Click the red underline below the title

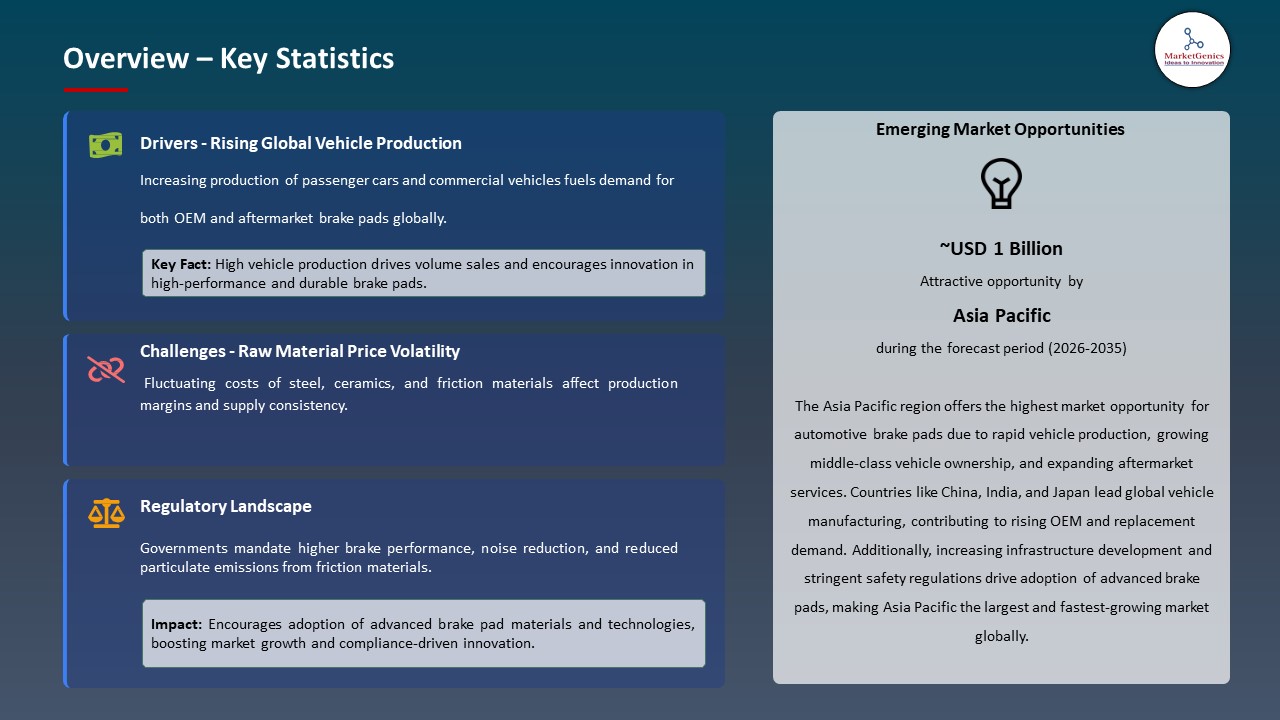click(x=96, y=90)
